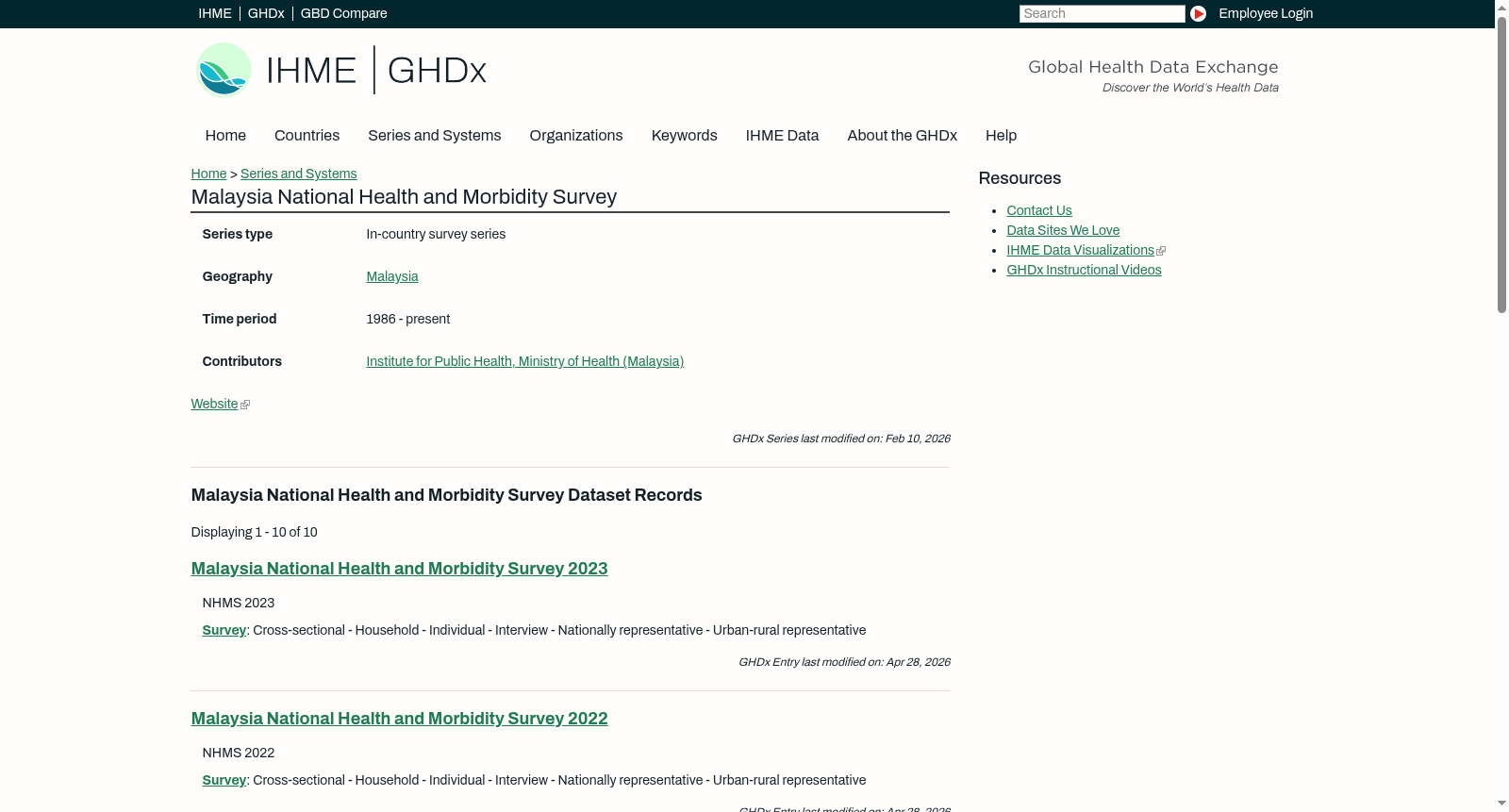Click the 'NHMS 2023' text
The height and width of the screenshot is (812, 1509).
click(238, 603)
